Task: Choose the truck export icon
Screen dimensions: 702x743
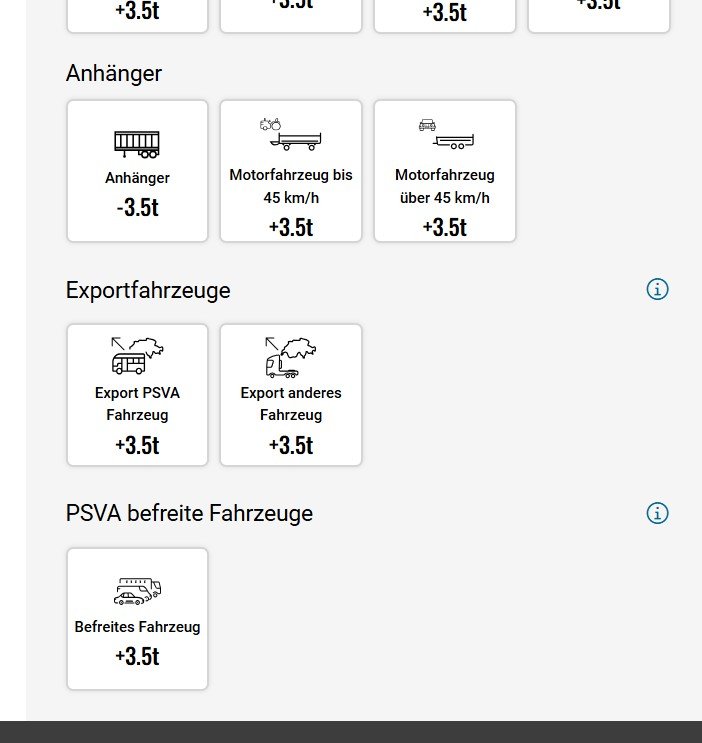Action: click(x=291, y=357)
